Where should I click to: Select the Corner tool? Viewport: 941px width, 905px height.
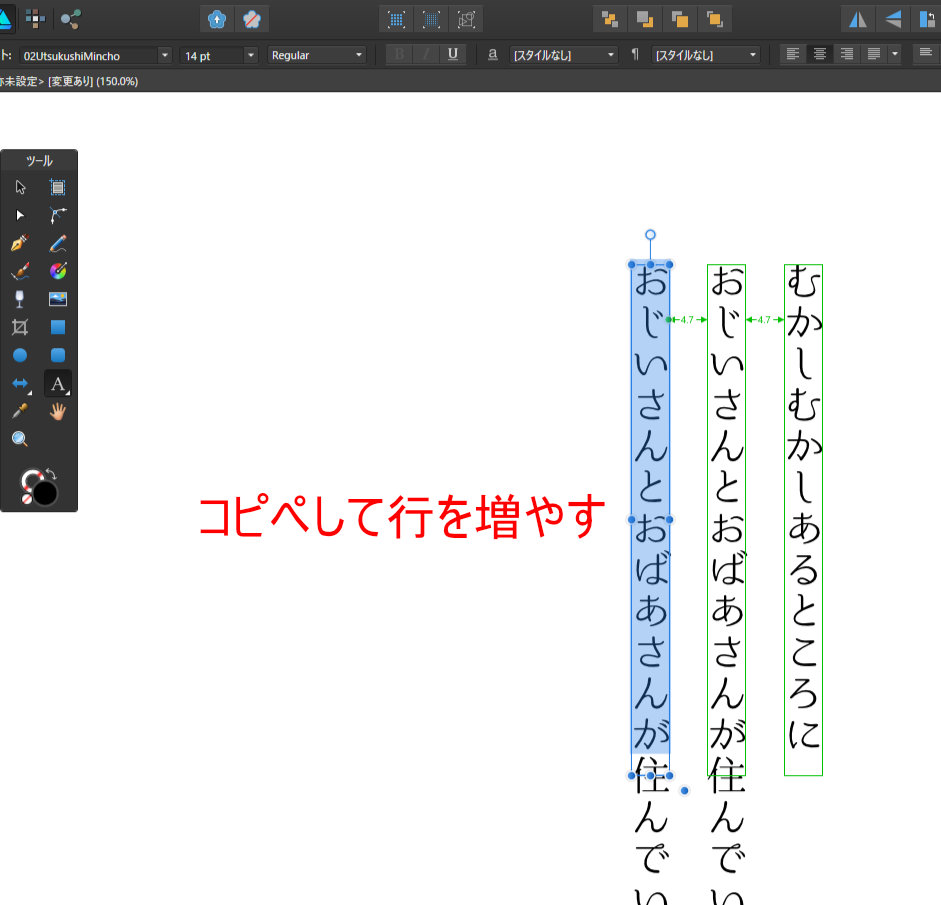(x=58, y=215)
